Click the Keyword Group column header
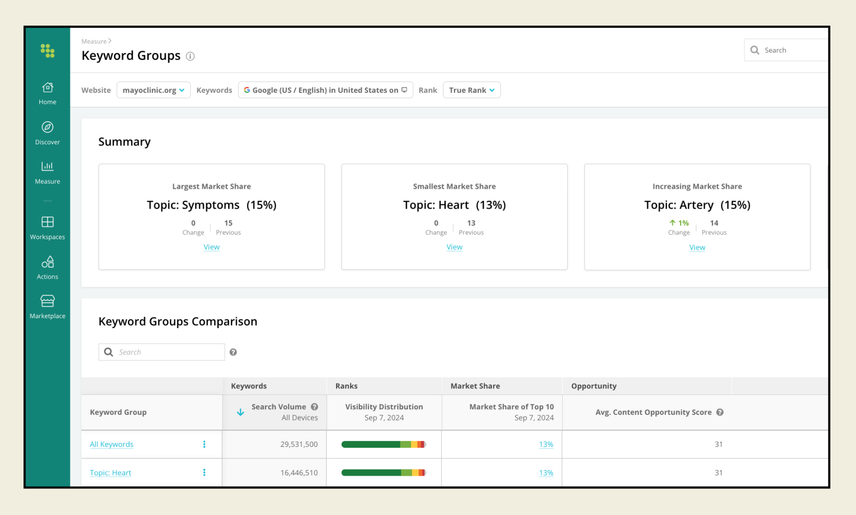This screenshot has height=515, width=856. [x=118, y=412]
